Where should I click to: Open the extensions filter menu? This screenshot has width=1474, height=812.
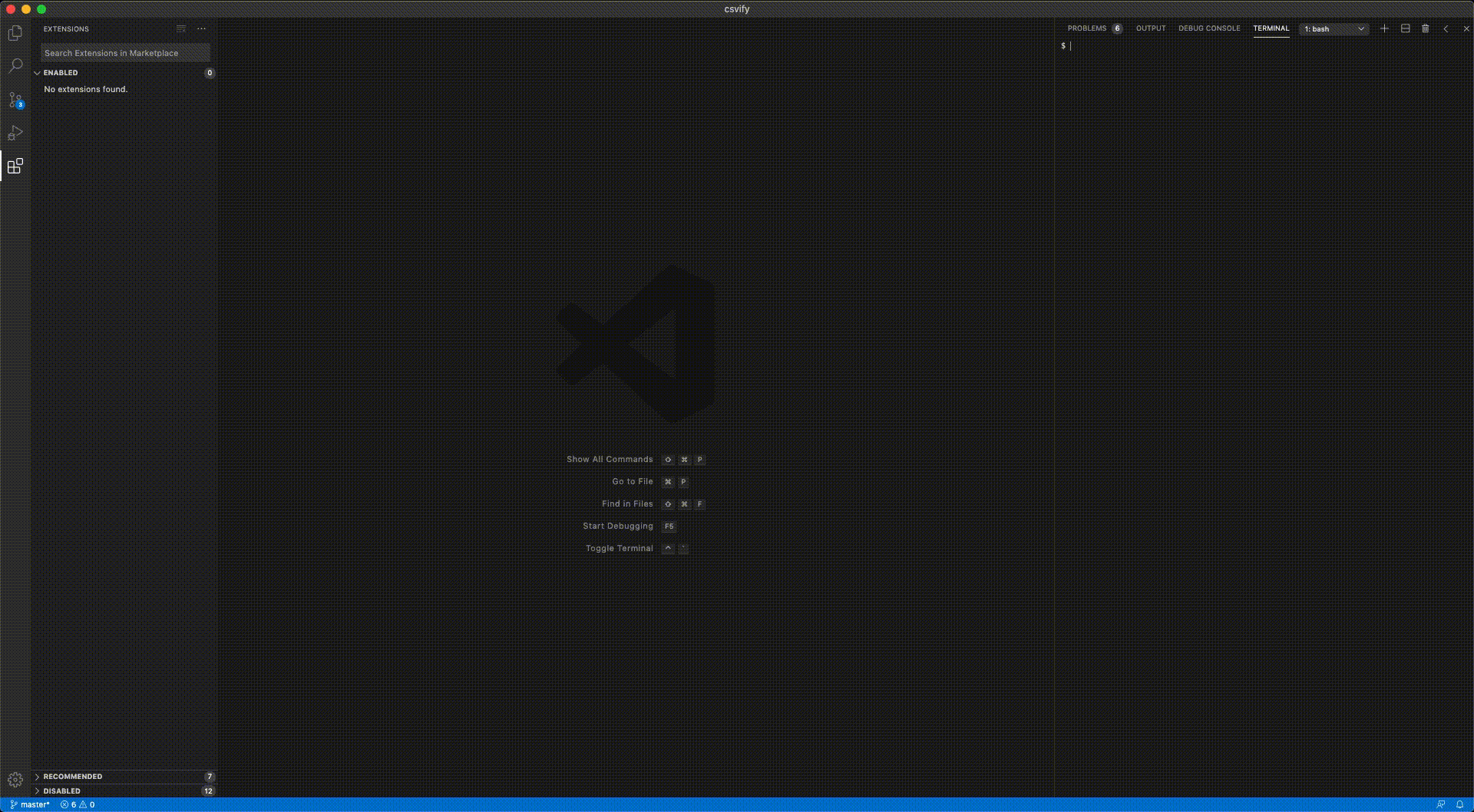(181, 28)
